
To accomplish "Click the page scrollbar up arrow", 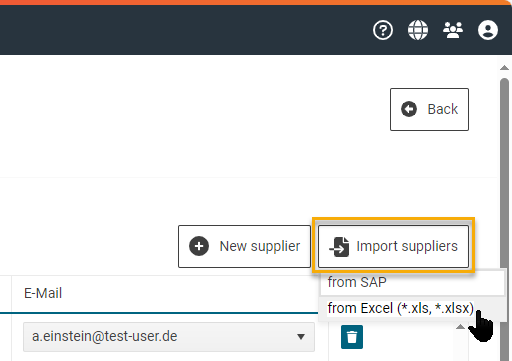I will coord(505,68).
